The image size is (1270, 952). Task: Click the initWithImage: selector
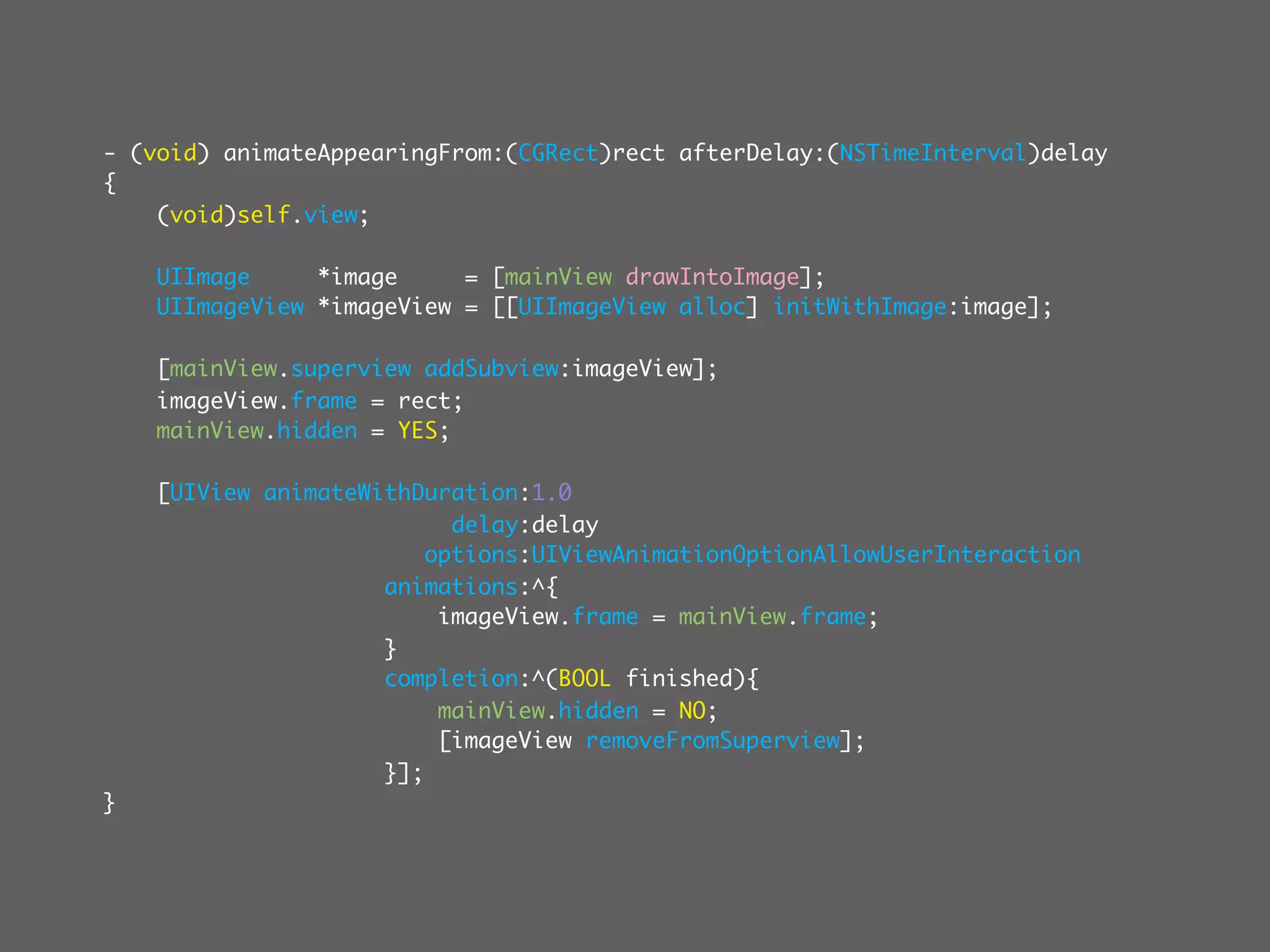point(866,307)
